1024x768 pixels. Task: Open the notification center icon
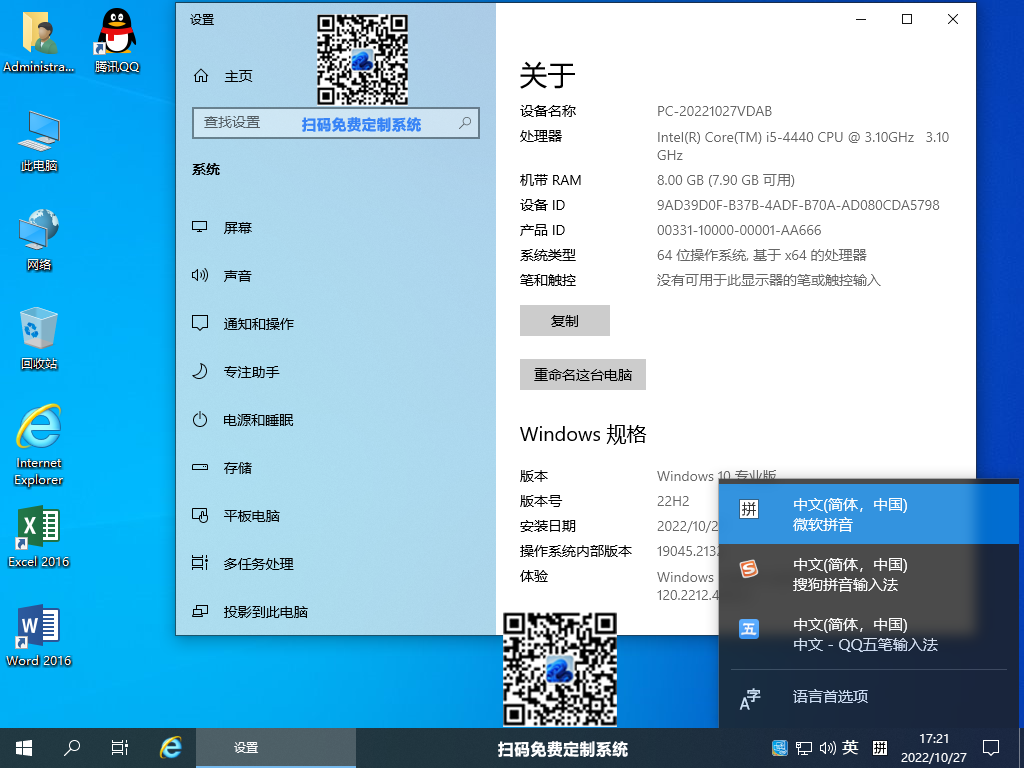(x=991, y=747)
